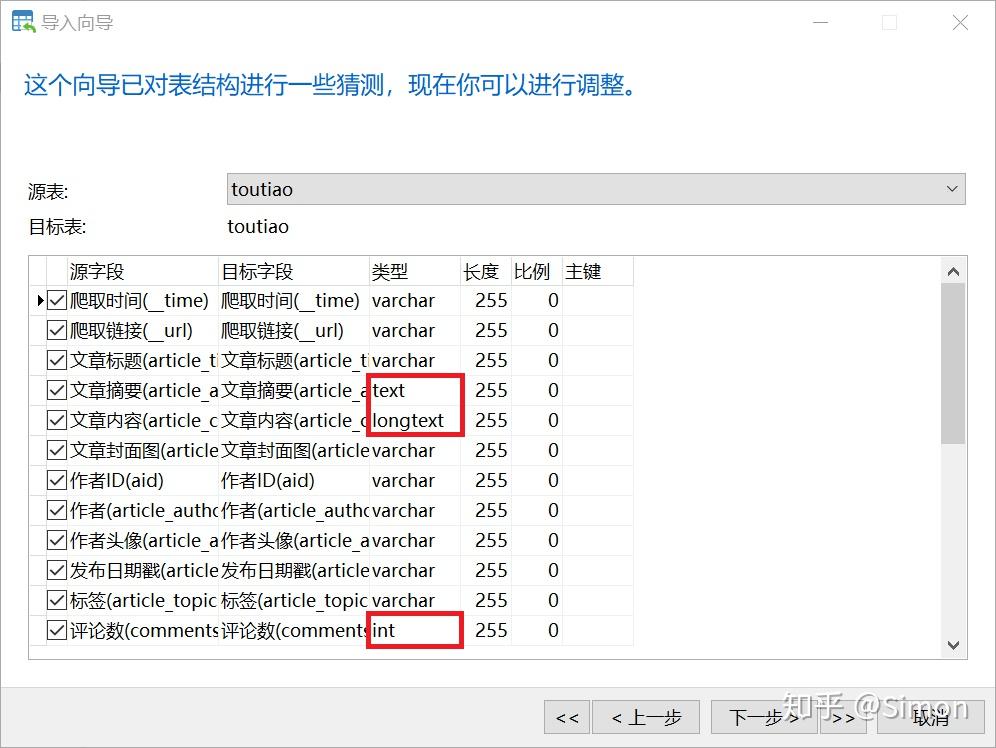Toggle the 标签(article_topic) field checkbox
The width and height of the screenshot is (996, 748).
[x=57, y=600]
